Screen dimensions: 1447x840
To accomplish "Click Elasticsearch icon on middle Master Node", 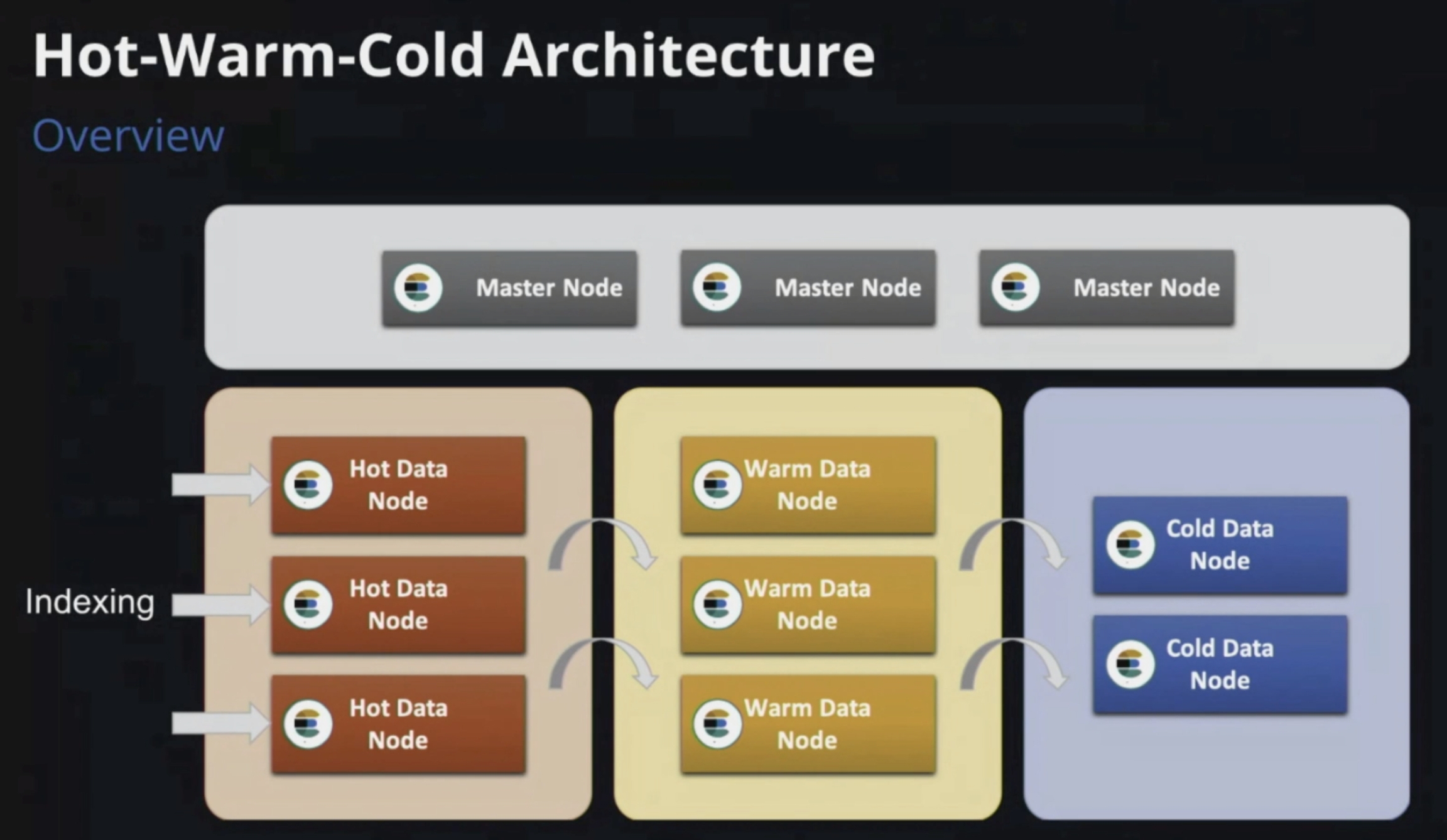I will [717, 288].
